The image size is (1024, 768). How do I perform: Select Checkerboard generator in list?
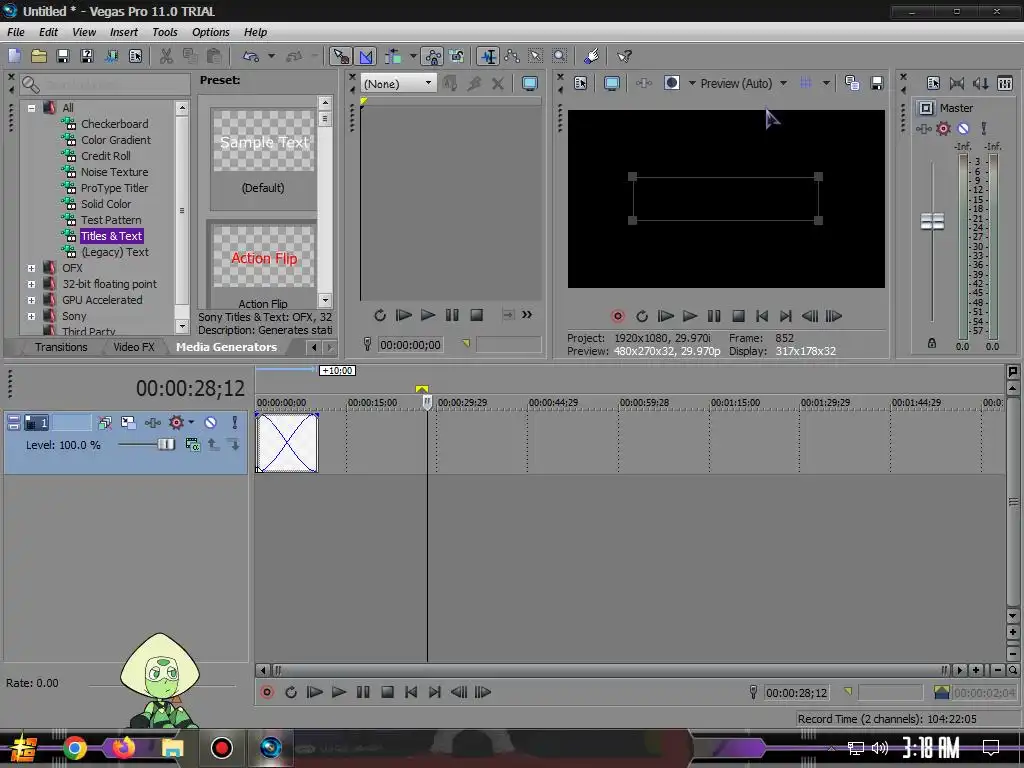[114, 123]
